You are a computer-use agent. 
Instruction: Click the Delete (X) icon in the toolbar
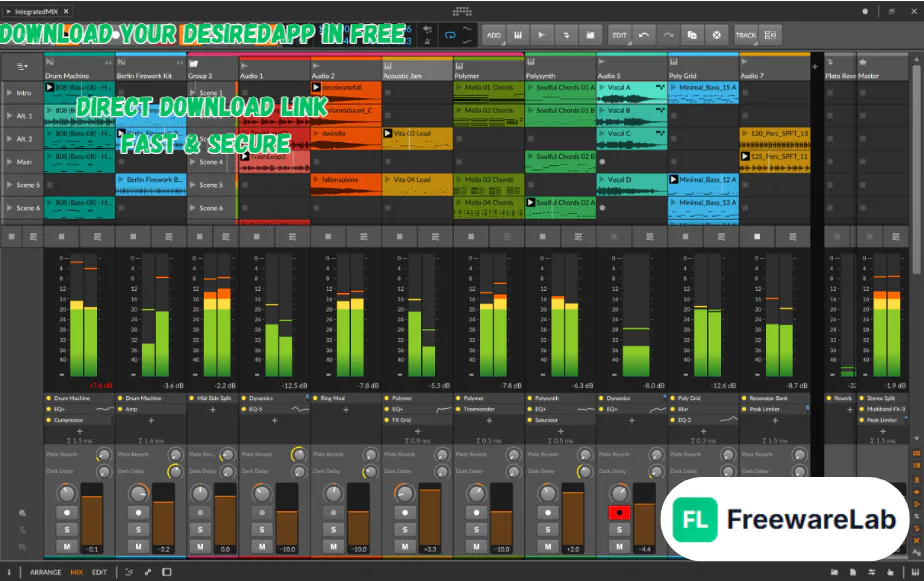717,34
